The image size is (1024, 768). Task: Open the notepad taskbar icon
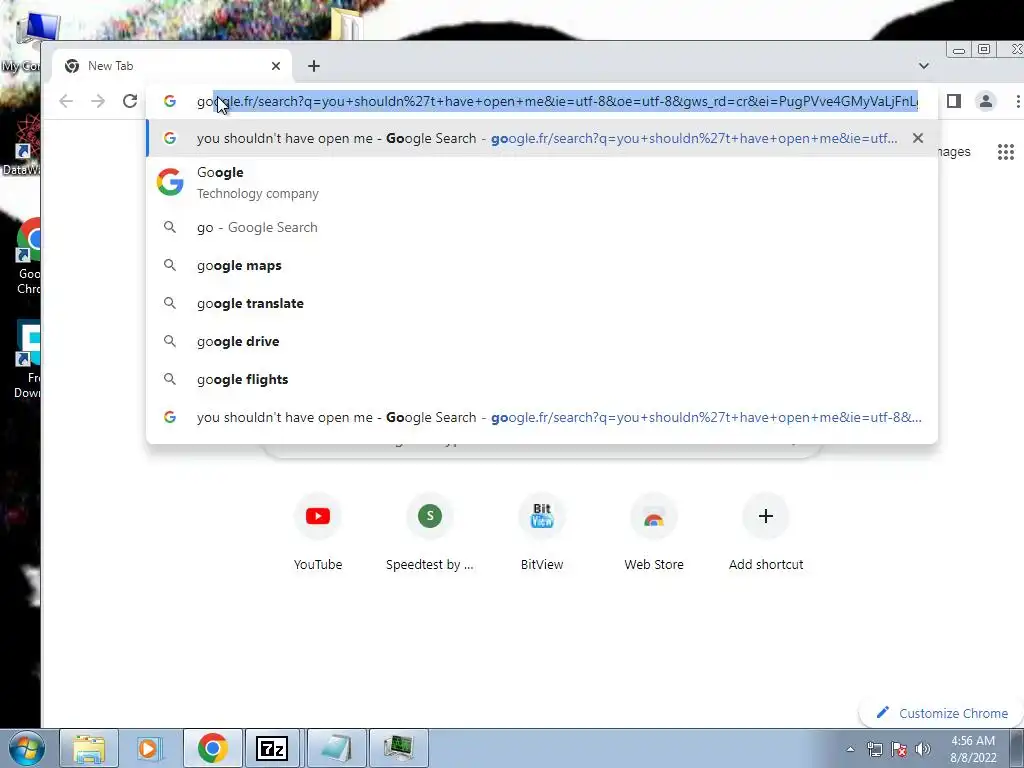[336, 748]
